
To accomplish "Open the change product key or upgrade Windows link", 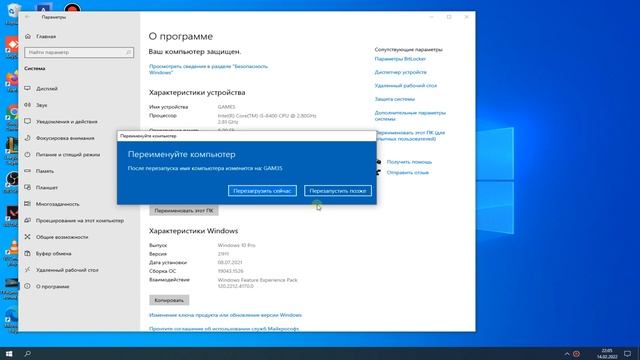I will click(x=225, y=315).
